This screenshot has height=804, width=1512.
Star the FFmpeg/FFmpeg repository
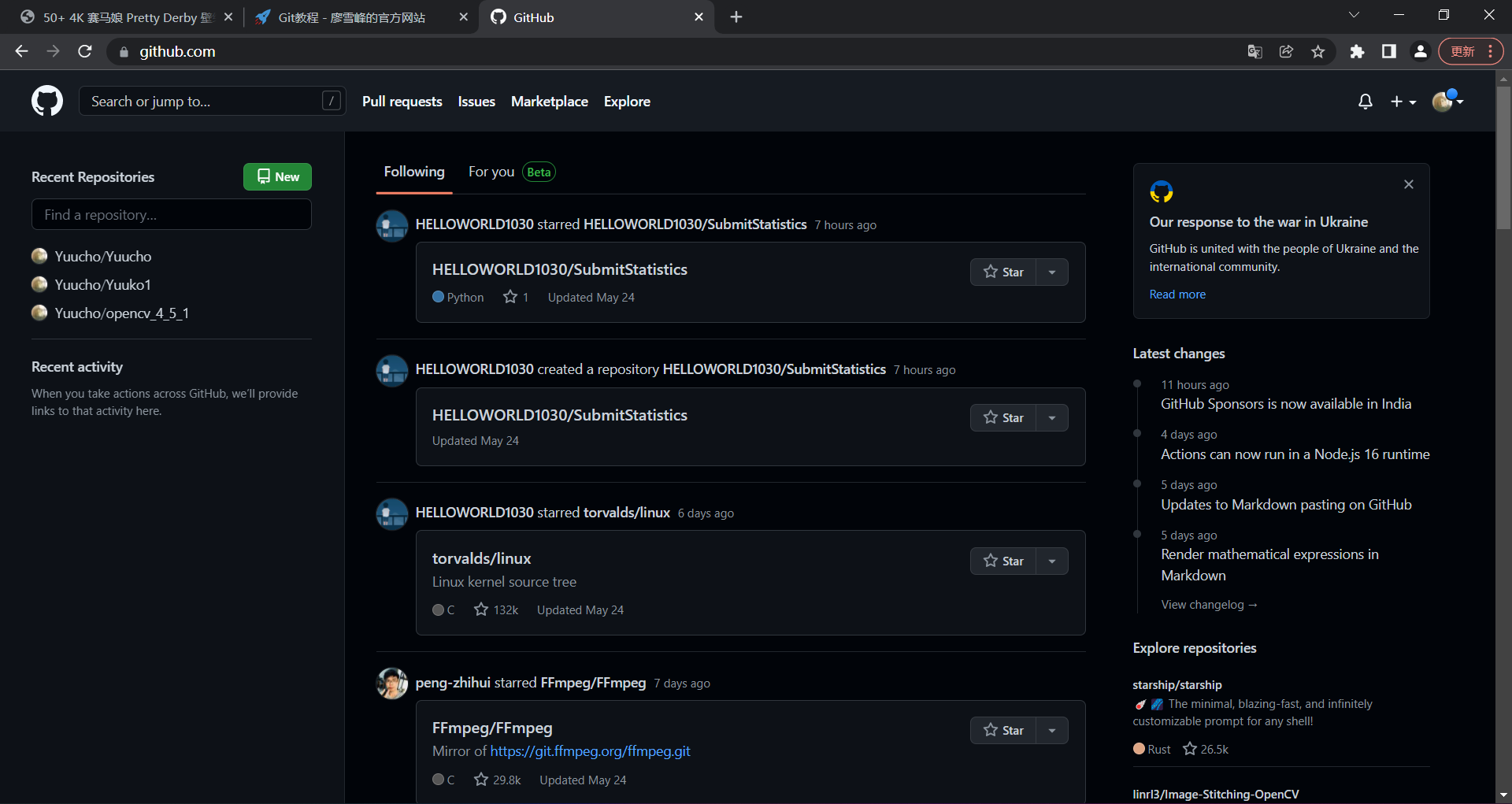[x=1003, y=730]
